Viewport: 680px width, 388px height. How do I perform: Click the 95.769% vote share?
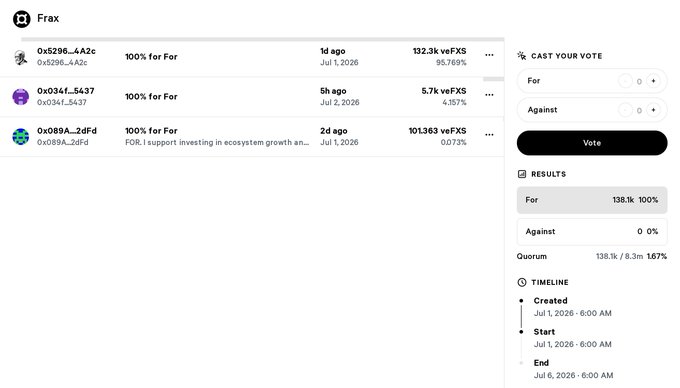[x=451, y=63]
